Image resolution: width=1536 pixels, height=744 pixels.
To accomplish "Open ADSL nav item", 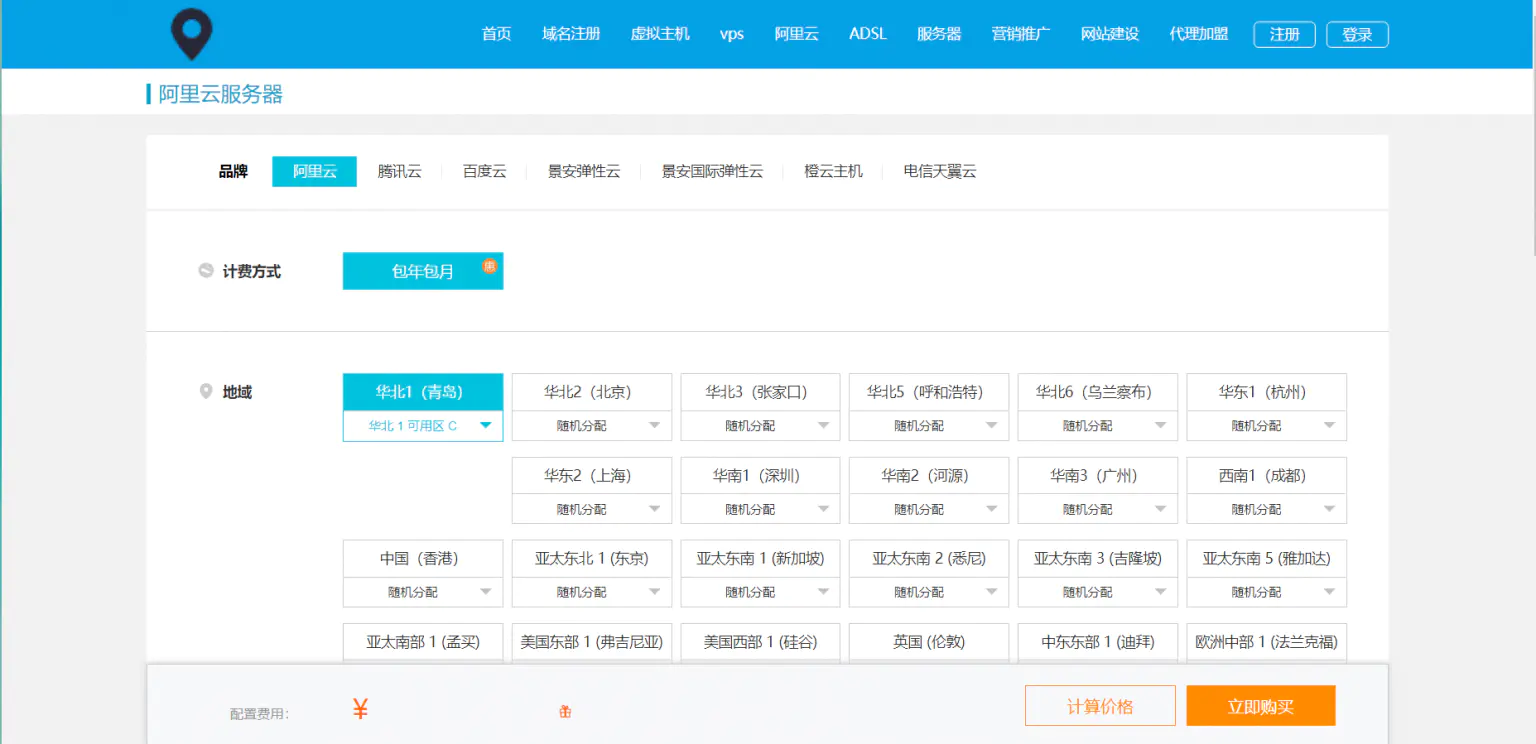I will (868, 34).
